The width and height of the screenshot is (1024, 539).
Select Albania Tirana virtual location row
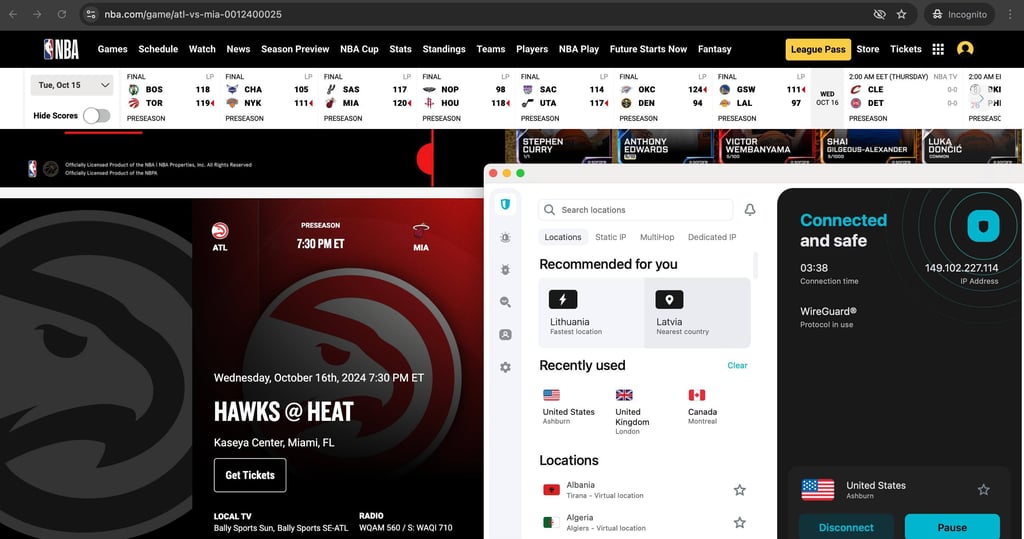coord(645,490)
